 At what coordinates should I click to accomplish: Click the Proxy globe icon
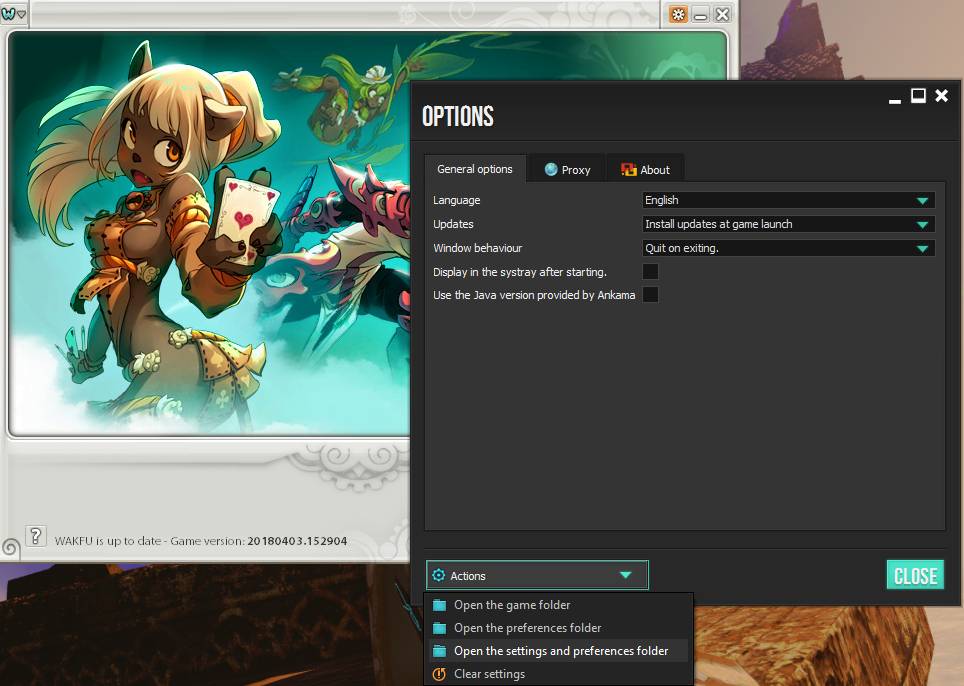551,170
